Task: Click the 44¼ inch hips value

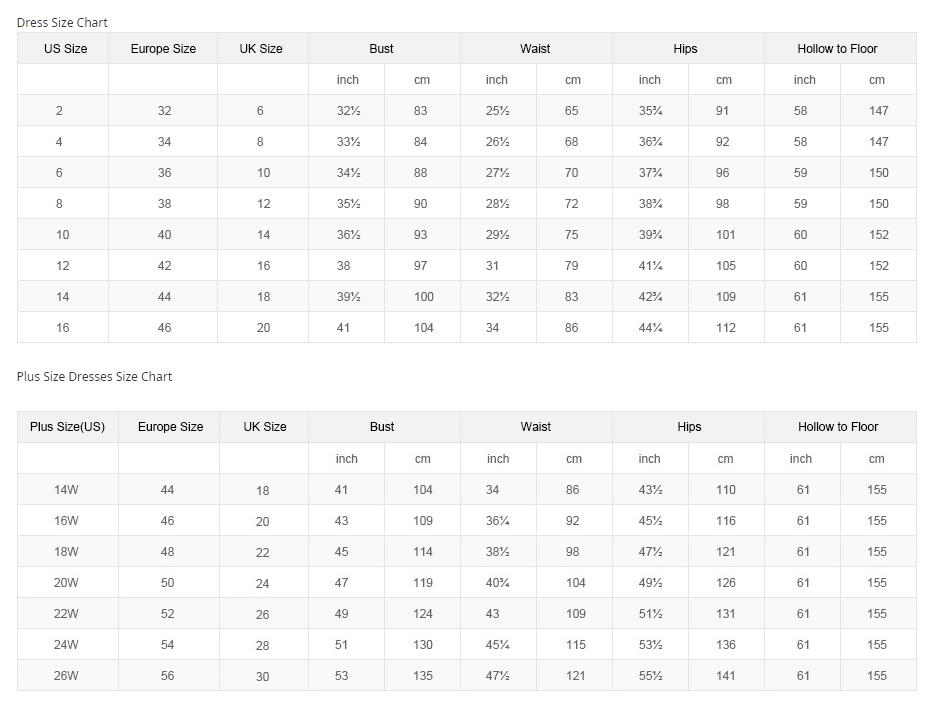Action: [x=650, y=328]
